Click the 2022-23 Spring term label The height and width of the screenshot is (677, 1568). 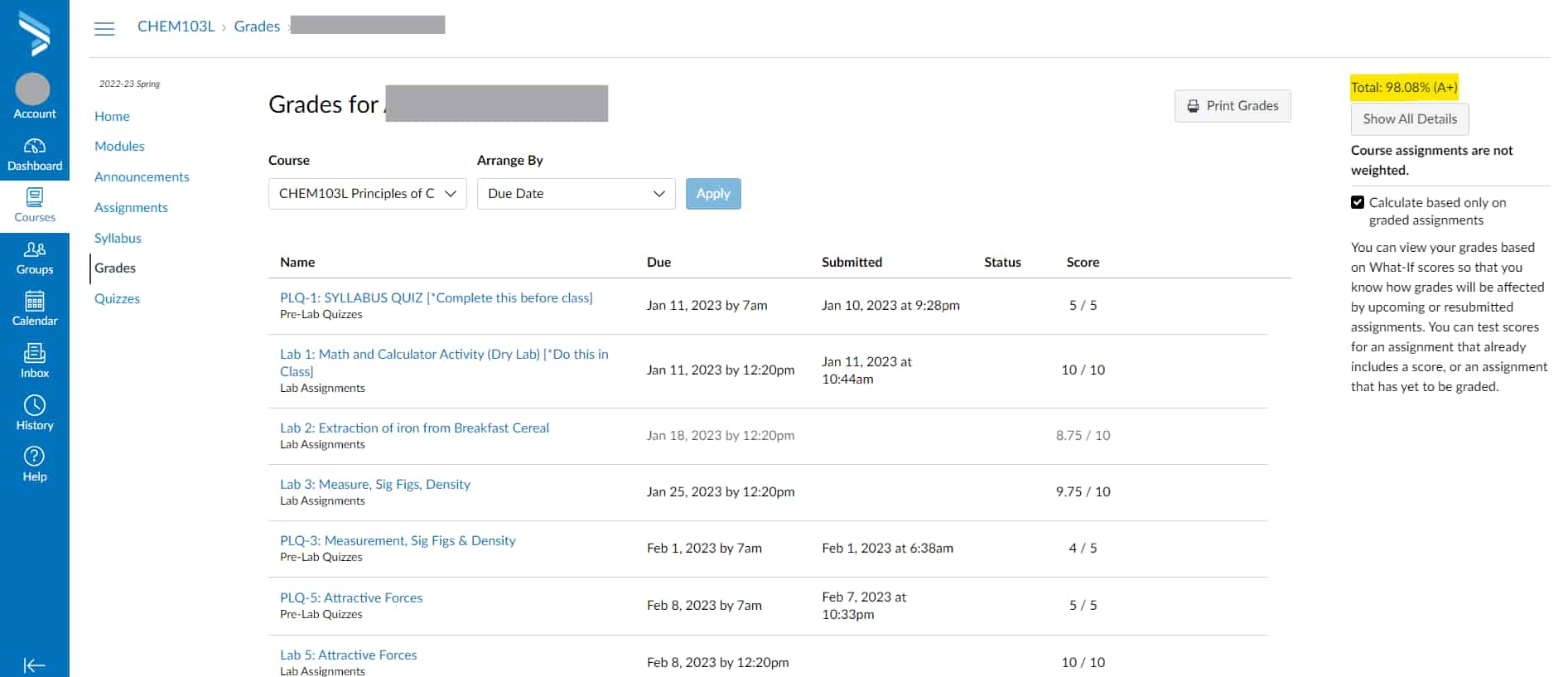coord(129,84)
